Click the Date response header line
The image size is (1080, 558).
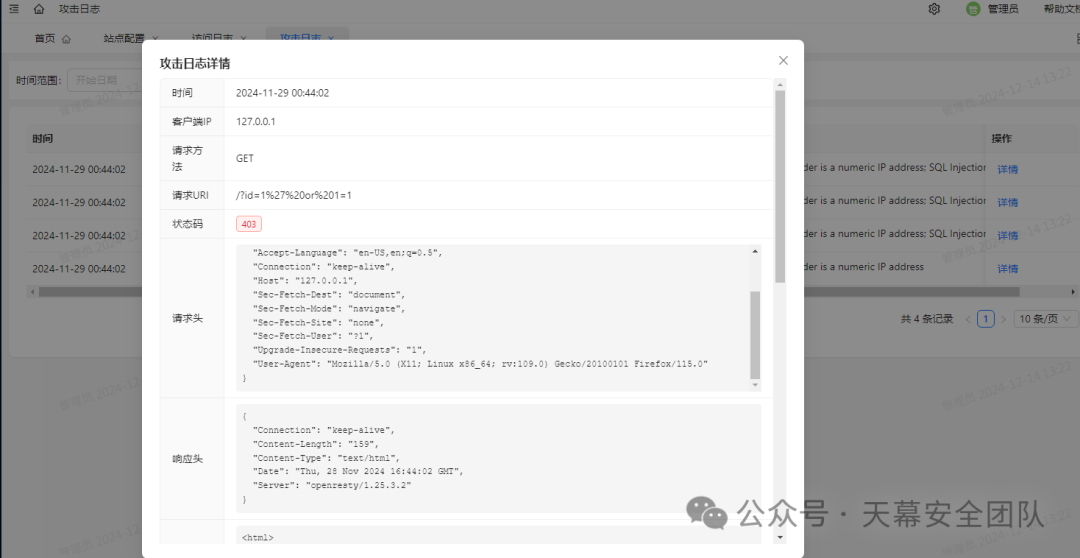(357, 471)
